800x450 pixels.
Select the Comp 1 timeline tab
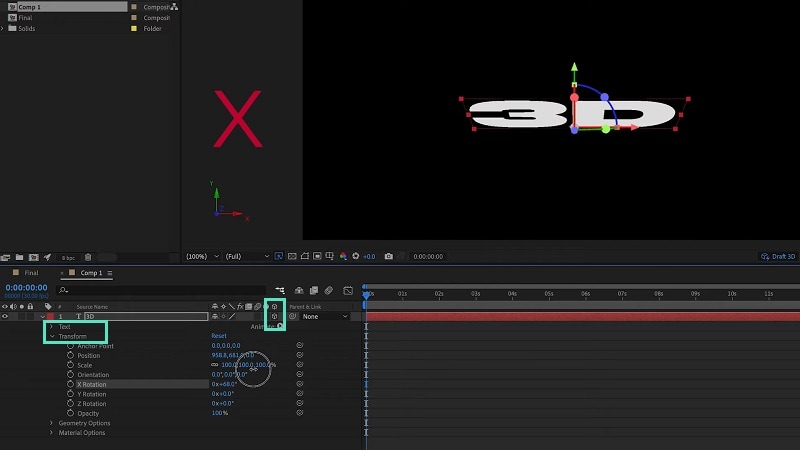(91, 273)
